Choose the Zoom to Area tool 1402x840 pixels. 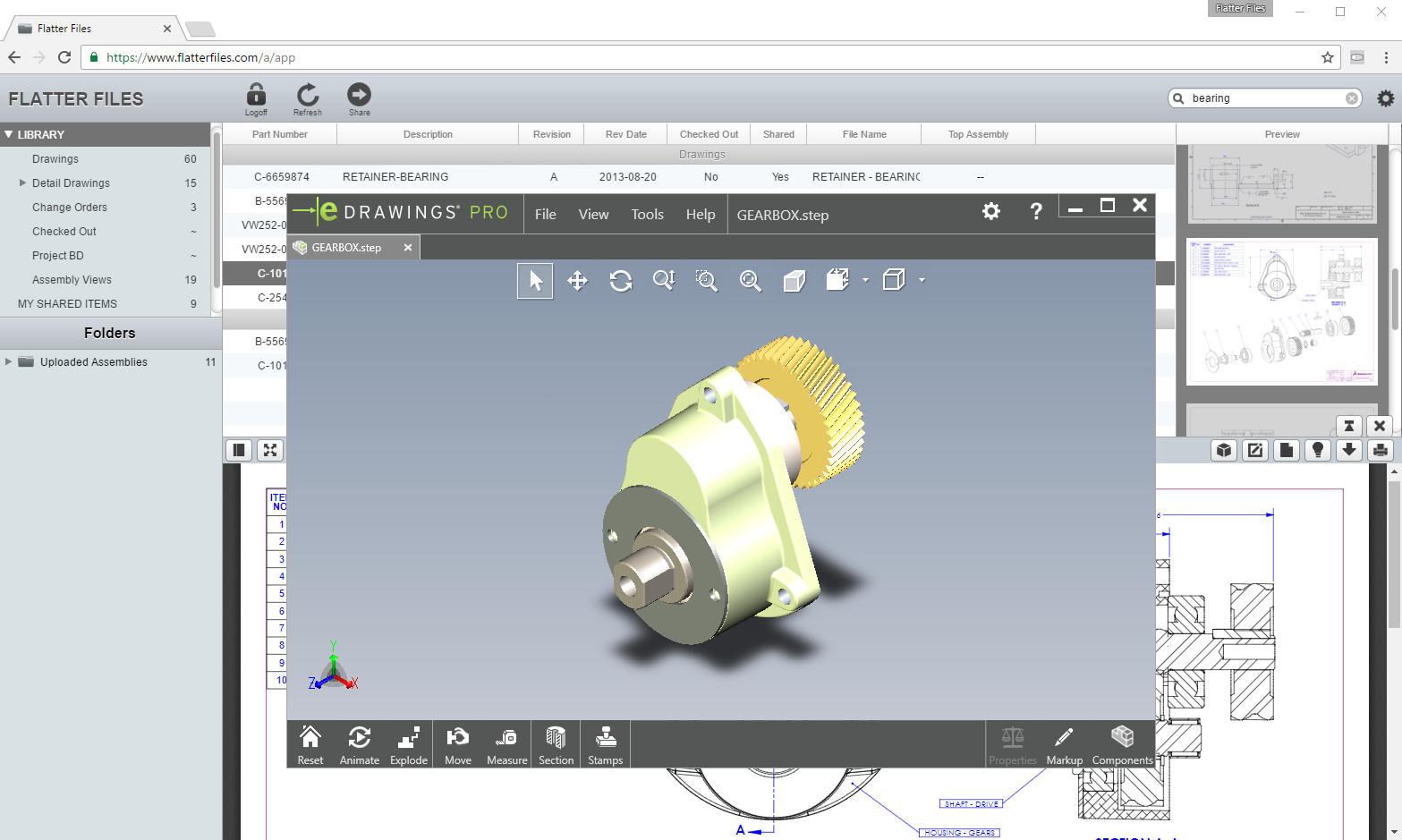[707, 281]
